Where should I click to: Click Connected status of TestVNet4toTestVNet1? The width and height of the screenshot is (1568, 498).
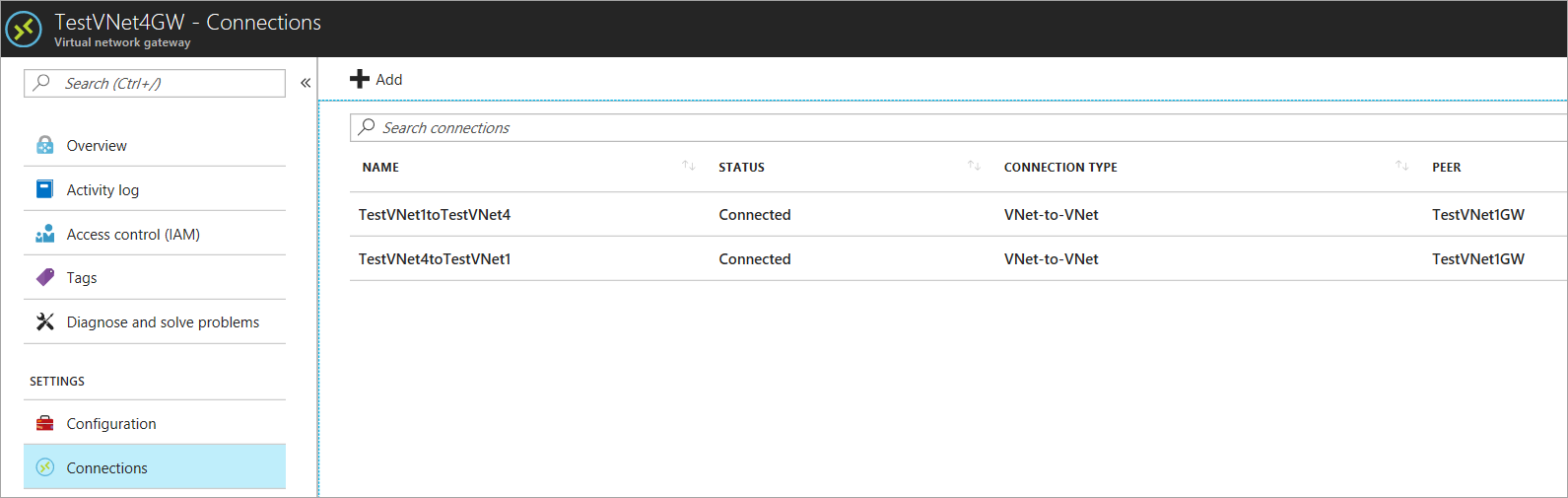(x=755, y=259)
